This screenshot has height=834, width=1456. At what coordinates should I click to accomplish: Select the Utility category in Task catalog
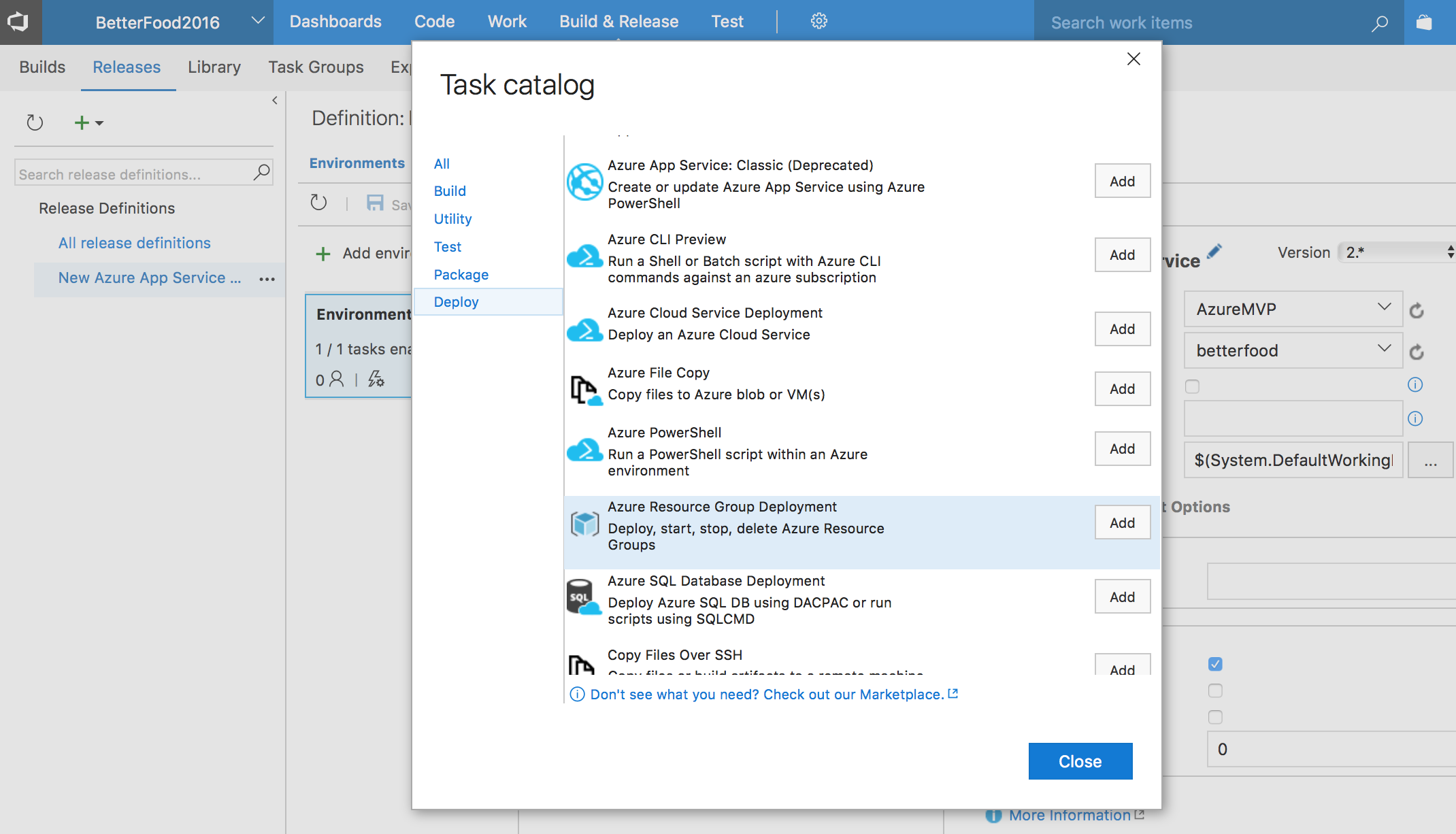(452, 219)
